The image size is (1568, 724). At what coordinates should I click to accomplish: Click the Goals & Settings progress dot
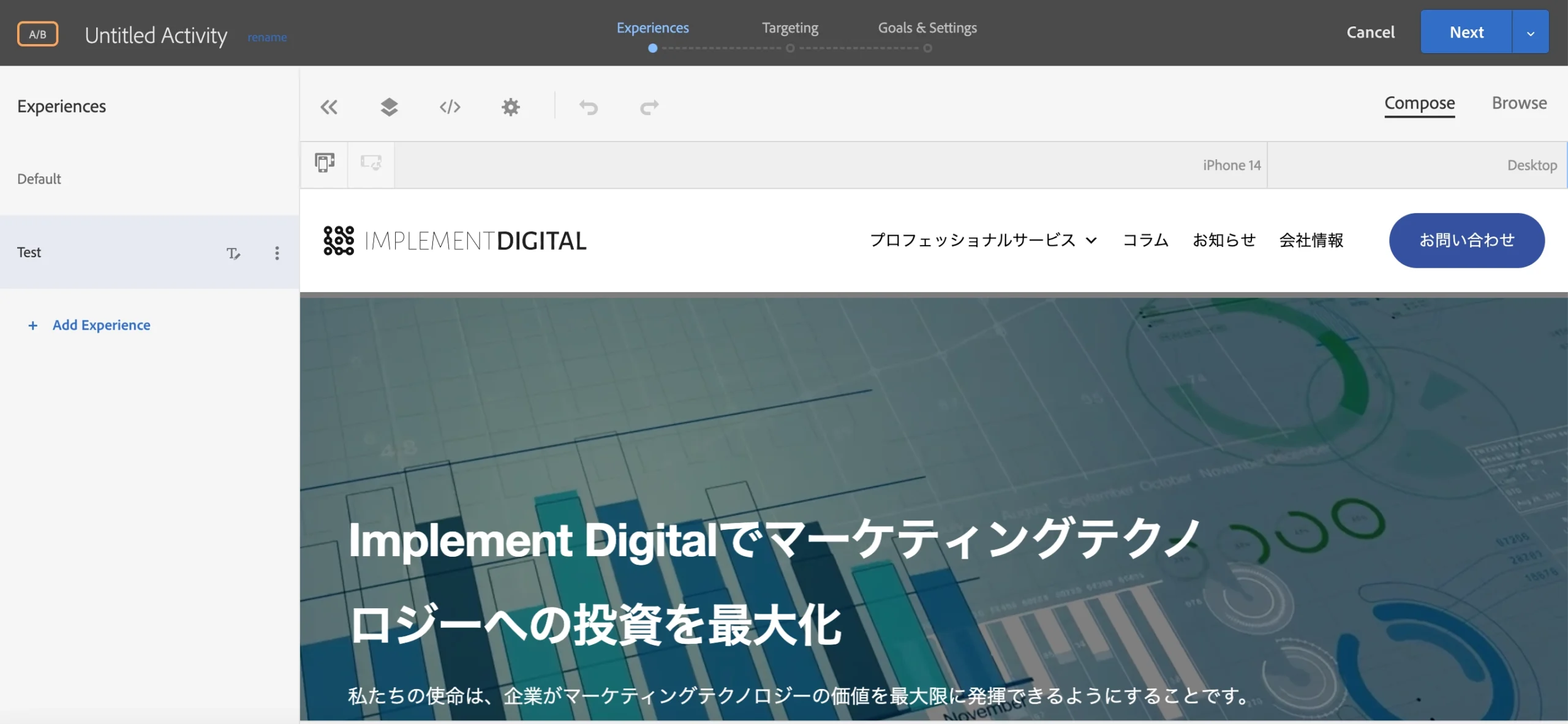point(927,48)
